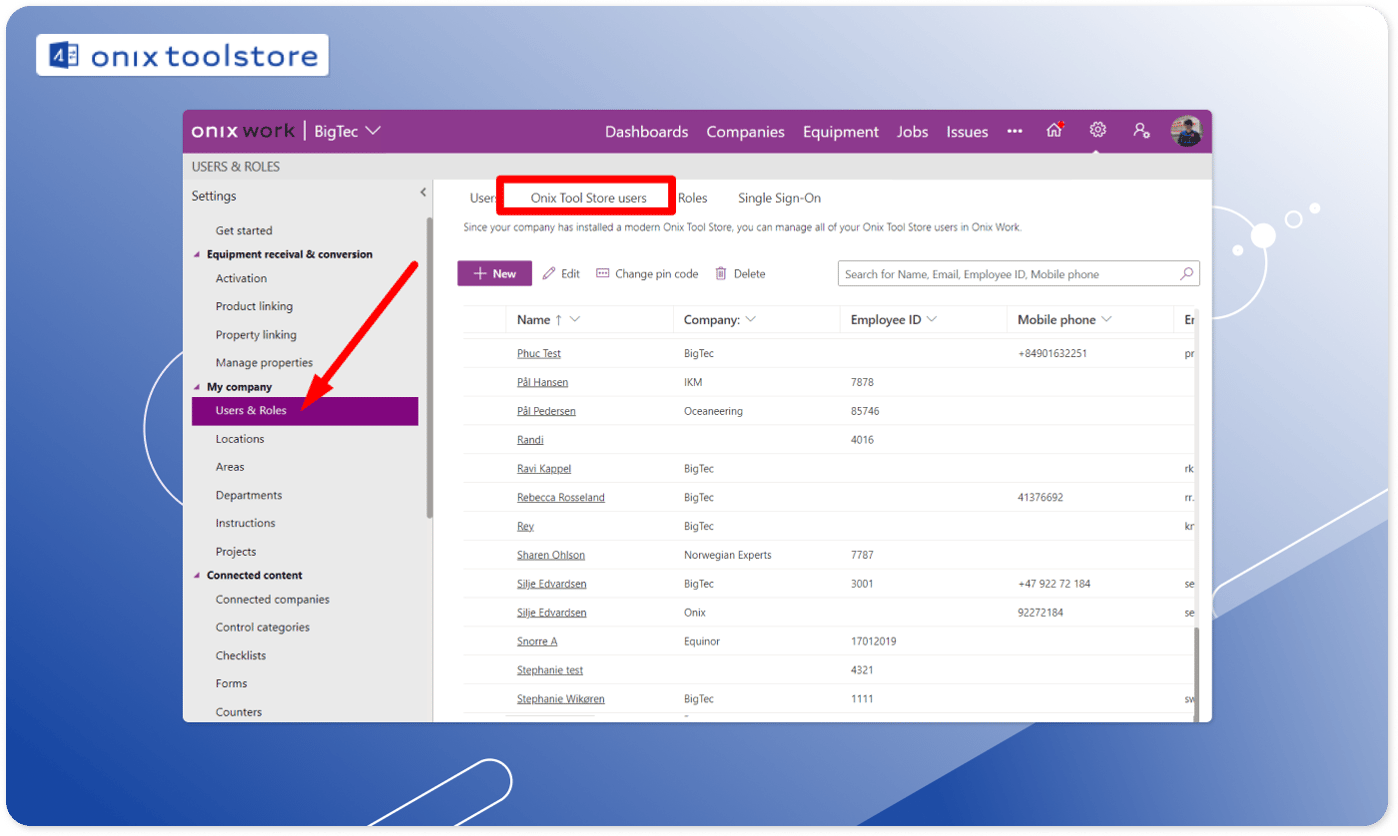
Task: Select Product linking in the sidebar
Action: [255, 307]
